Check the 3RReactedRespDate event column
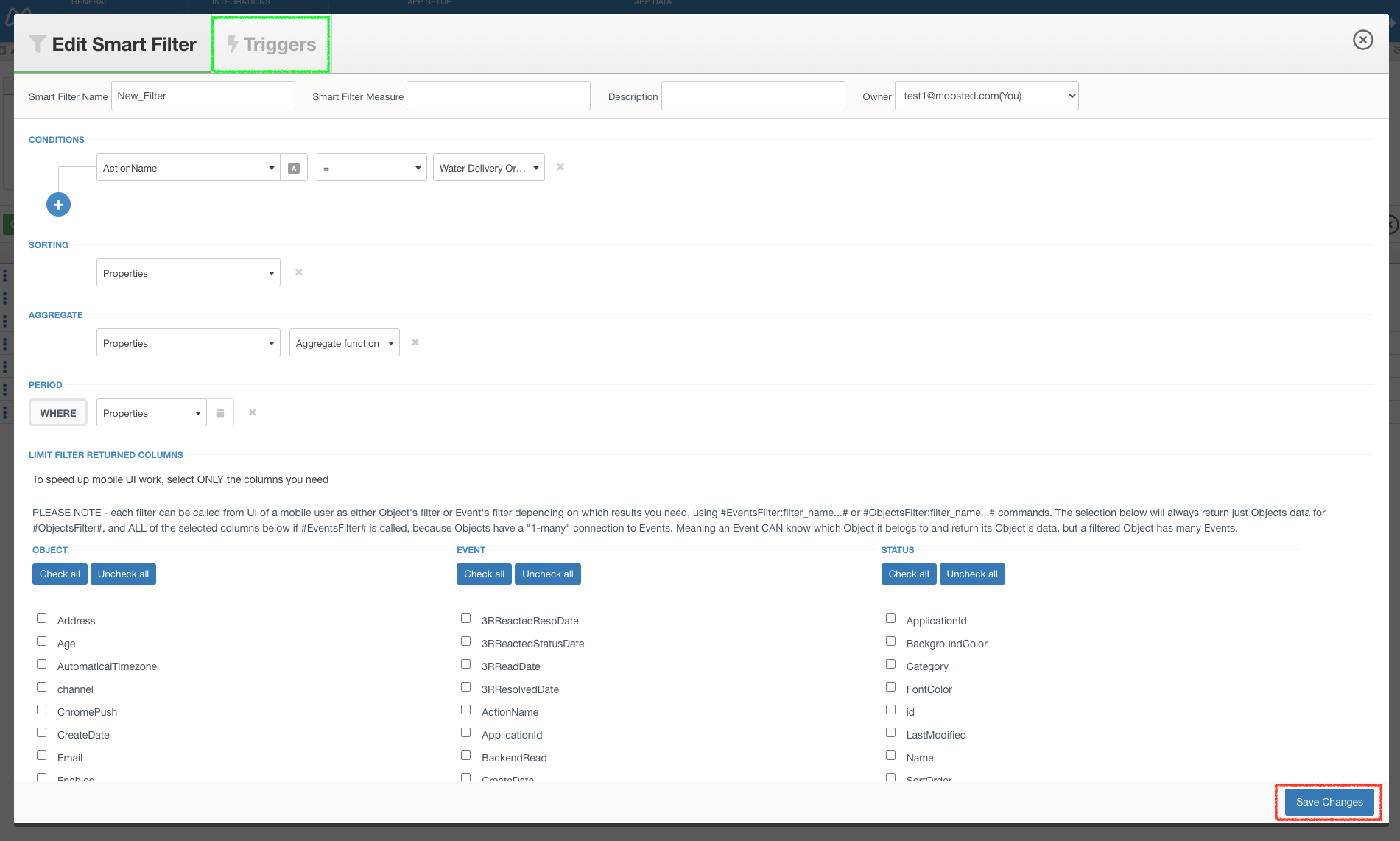This screenshot has height=841, width=1400. point(466,619)
